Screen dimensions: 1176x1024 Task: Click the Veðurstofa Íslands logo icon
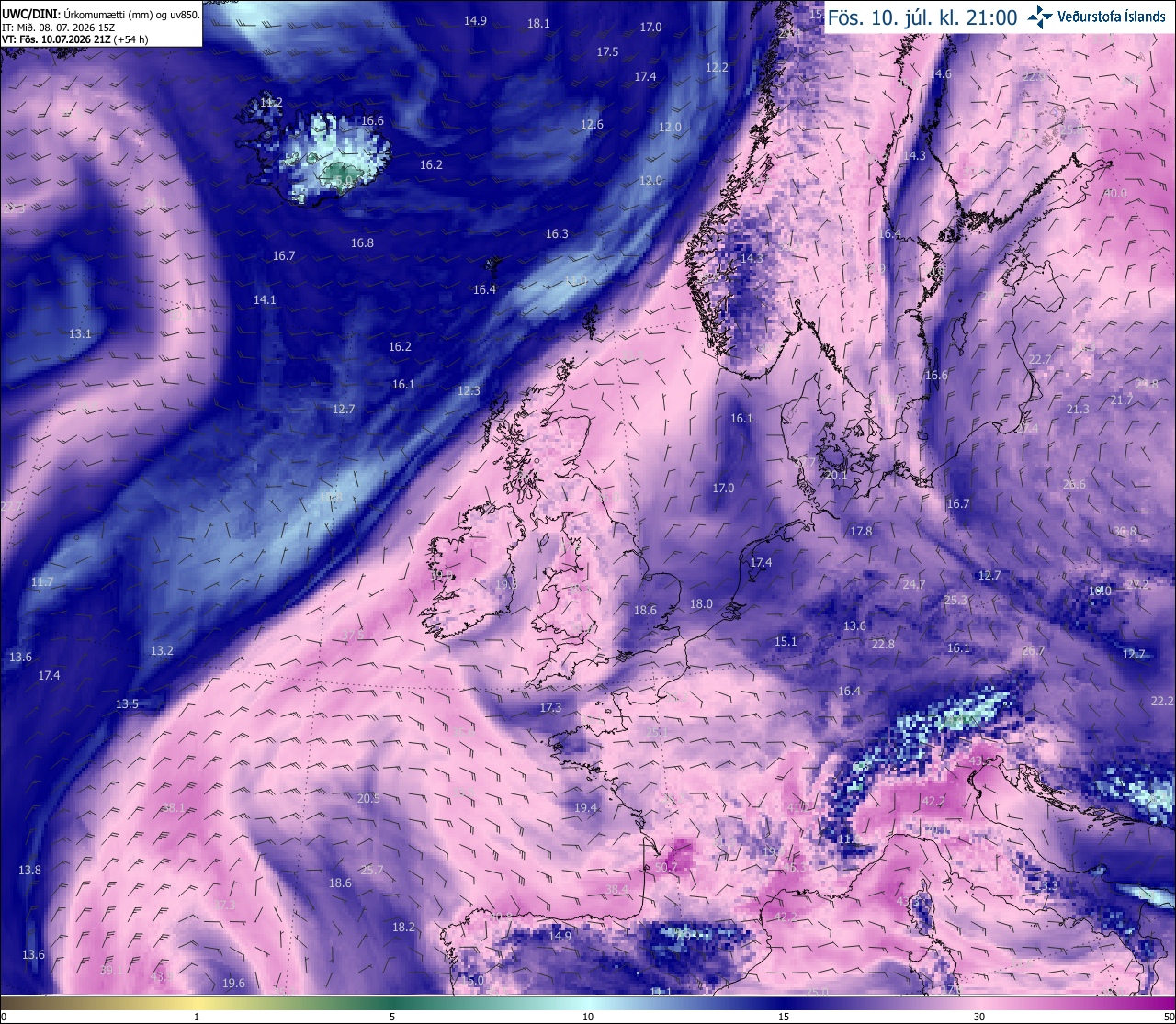(1040, 17)
